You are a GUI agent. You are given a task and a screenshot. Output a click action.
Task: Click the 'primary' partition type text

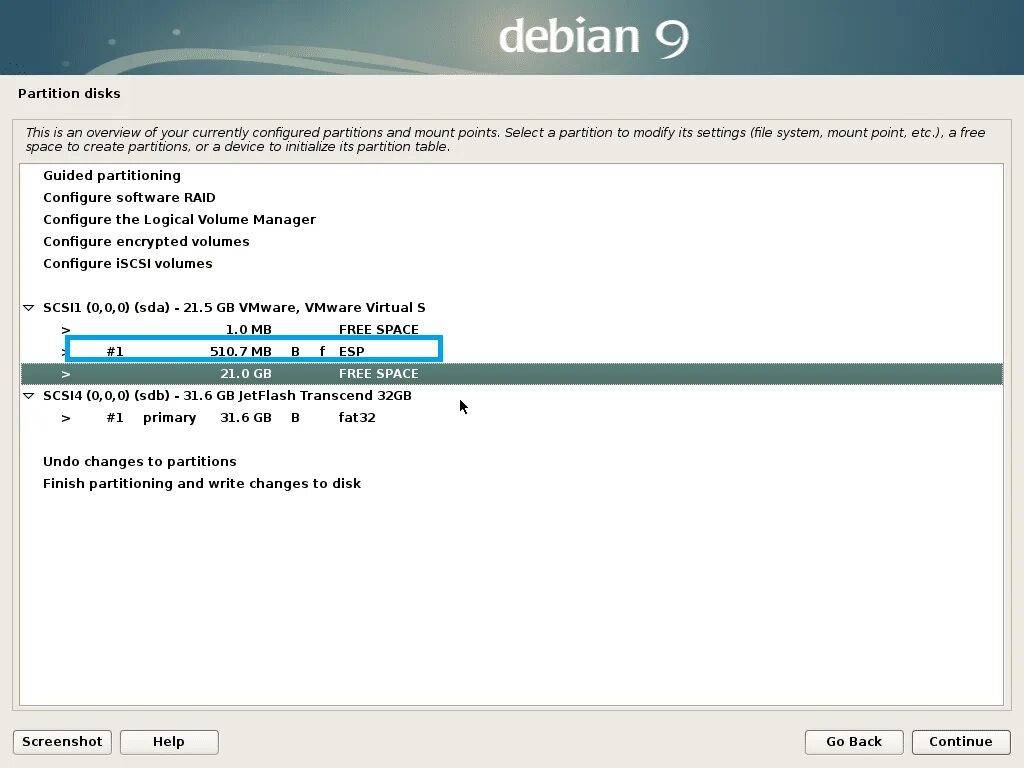(x=170, y=418)
